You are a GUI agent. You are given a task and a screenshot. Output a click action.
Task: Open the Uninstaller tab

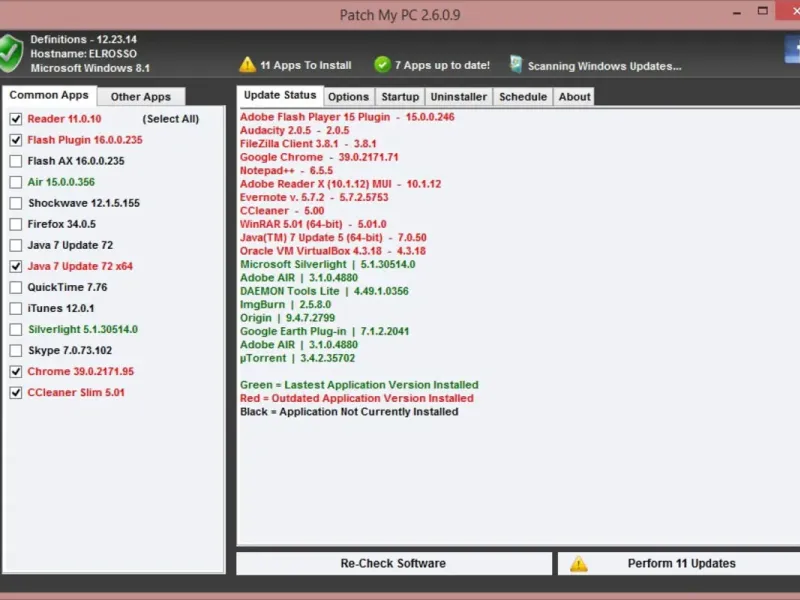click(459, 97)
